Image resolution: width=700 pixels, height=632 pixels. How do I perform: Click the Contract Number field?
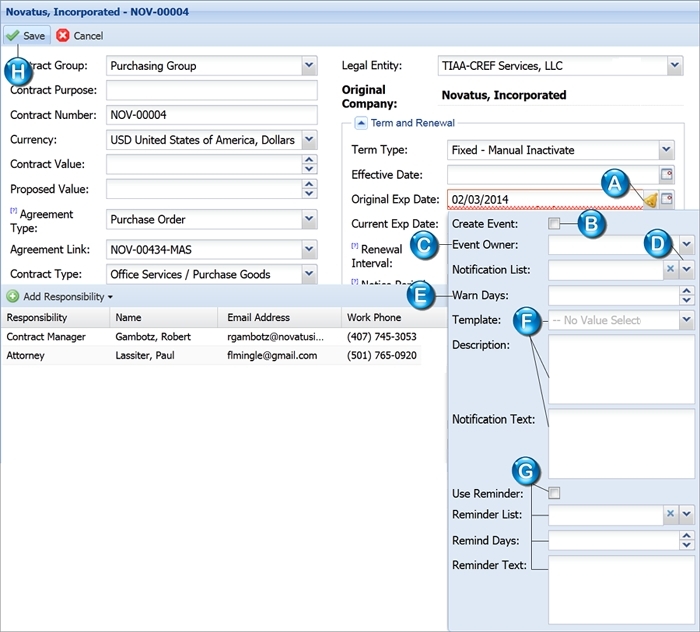click(x=212, y=115)
